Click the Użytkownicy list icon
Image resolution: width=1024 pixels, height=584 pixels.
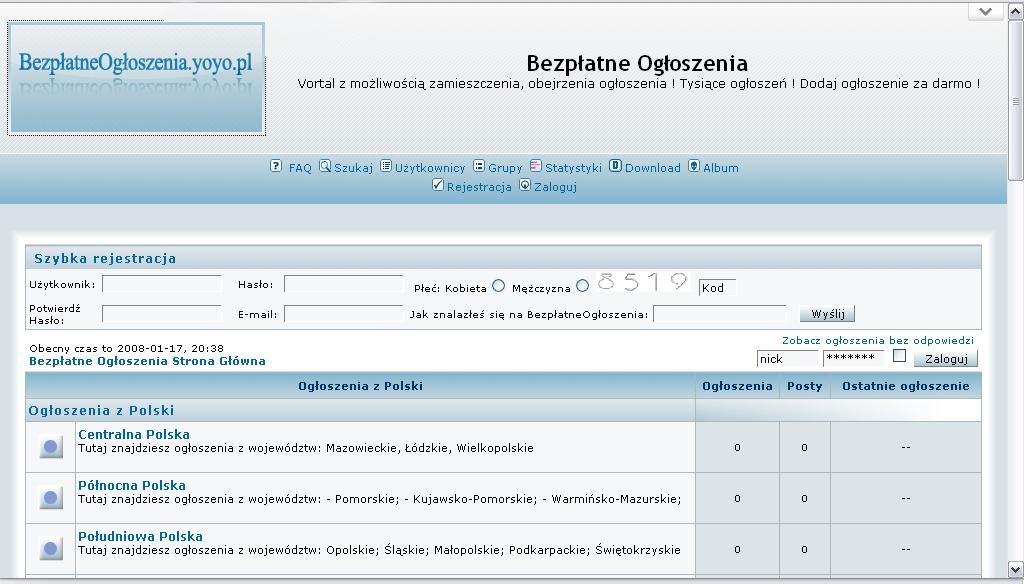(x=386, y=166)
